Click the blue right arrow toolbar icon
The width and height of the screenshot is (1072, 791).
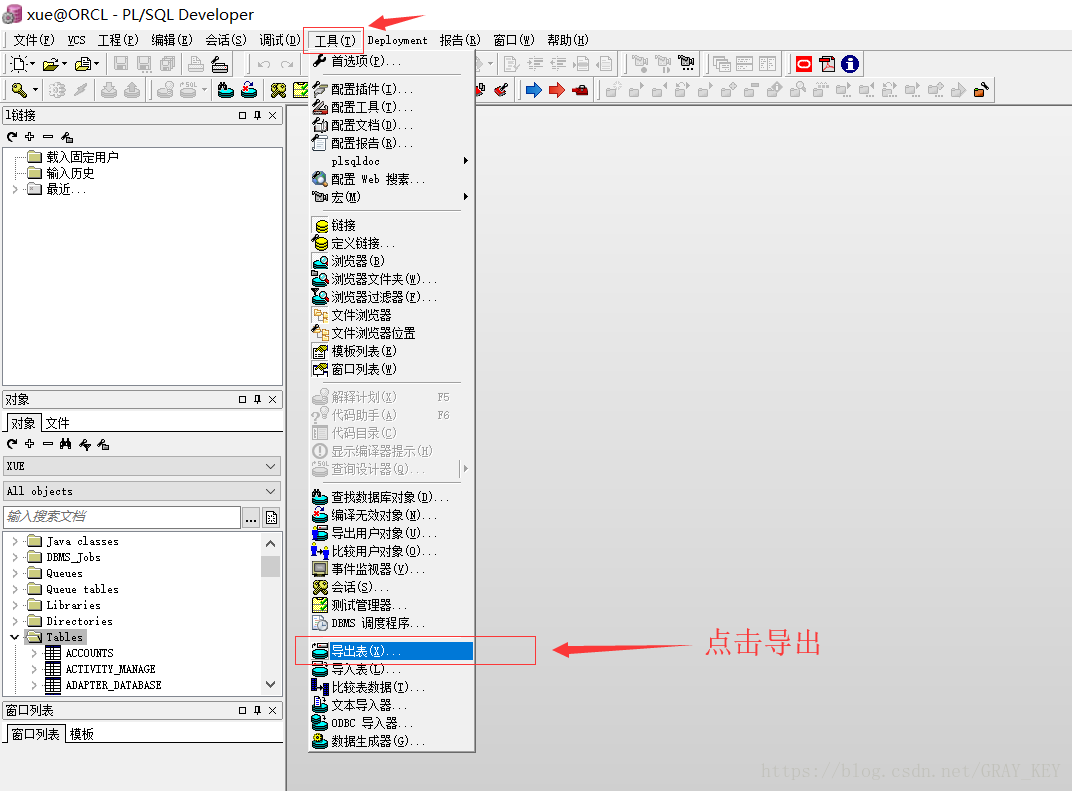(x=534, y=90)
